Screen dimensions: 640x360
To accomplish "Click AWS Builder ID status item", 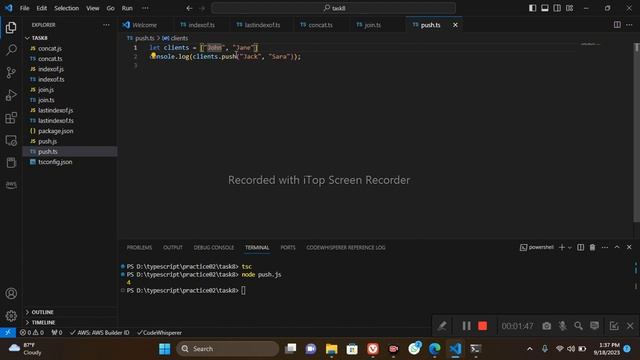I will 100,333.
